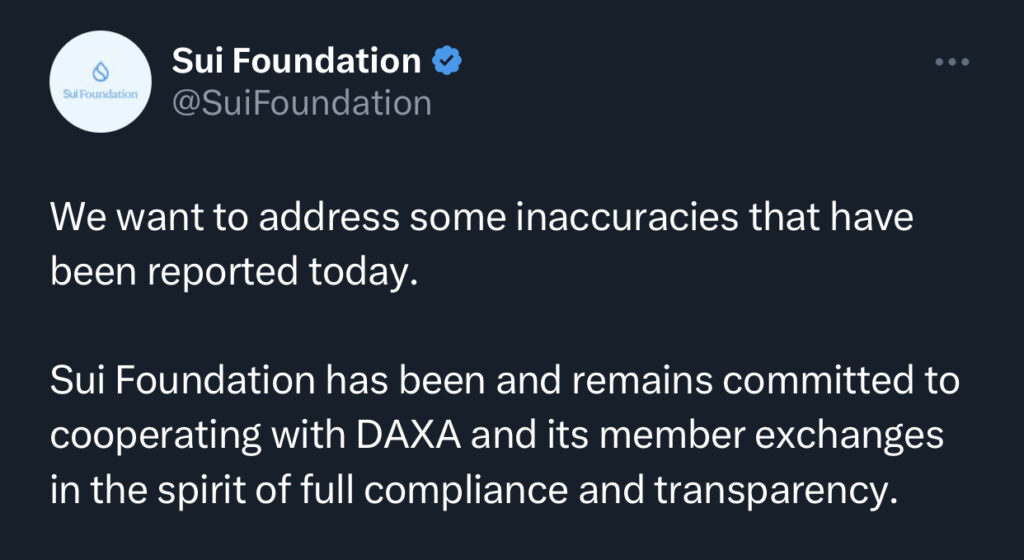Click the line 'been reported today.'
The height and width of the screenshot is (560, 1024).
click(x=234, y=272)
